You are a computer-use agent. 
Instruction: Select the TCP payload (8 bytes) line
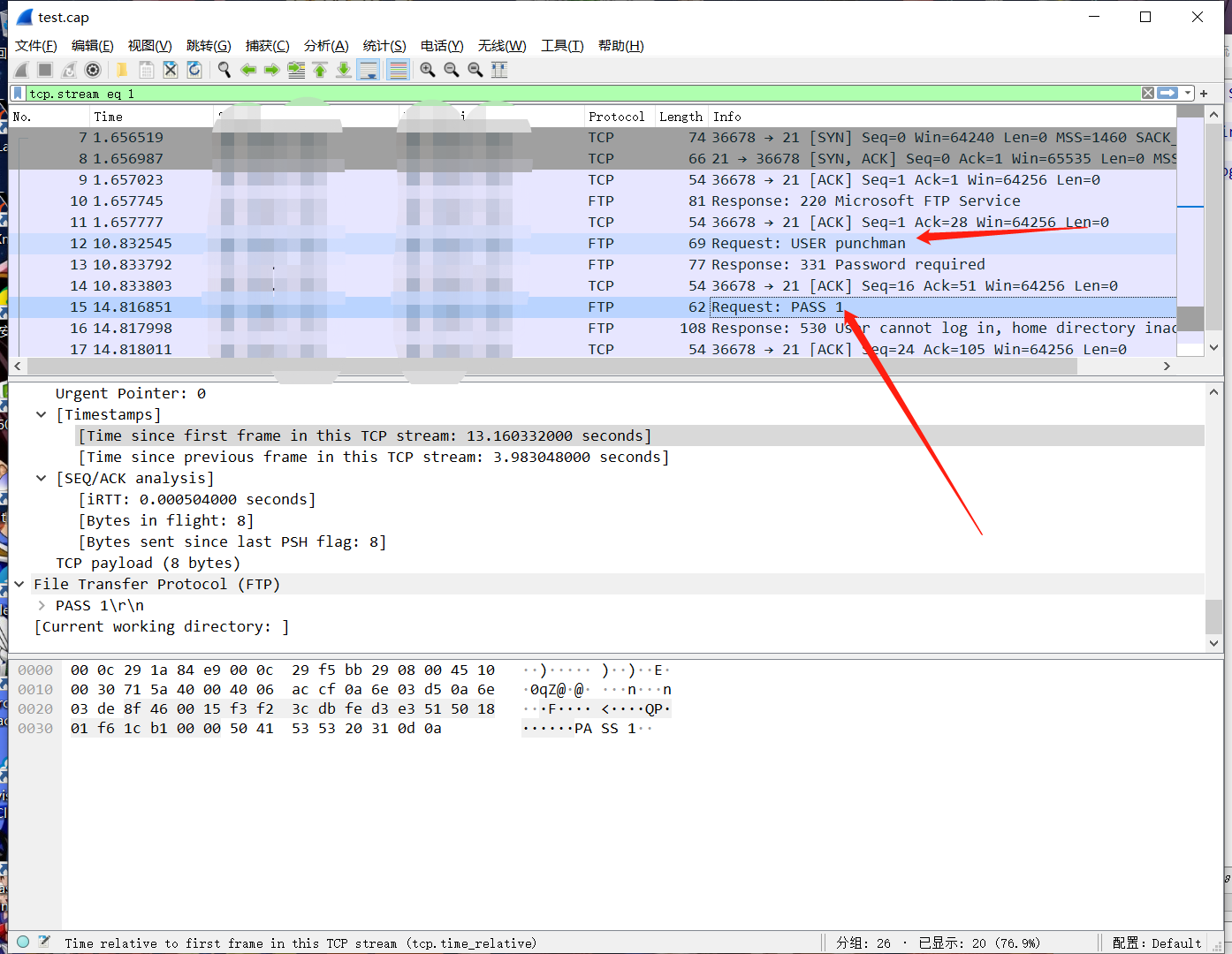148,563
